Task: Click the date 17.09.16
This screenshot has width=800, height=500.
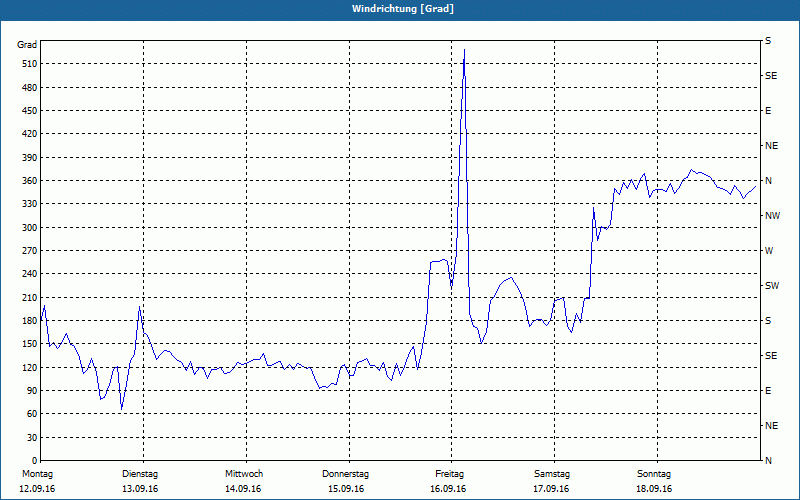Action: 551,489
